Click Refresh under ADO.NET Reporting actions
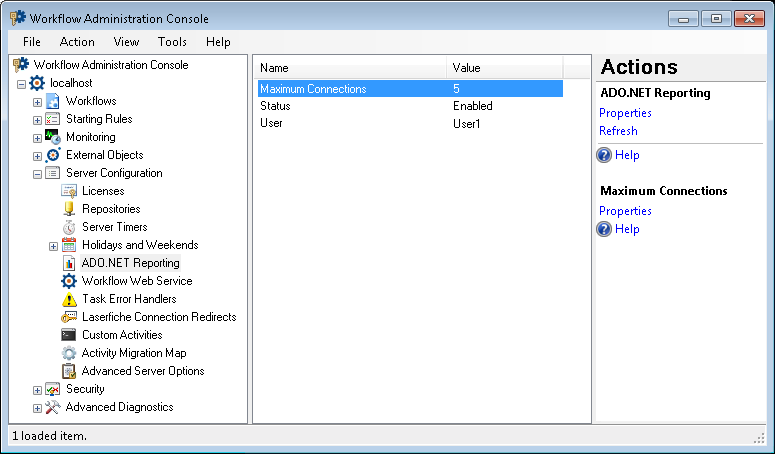775x454 pixels. (x=618, y=131)
